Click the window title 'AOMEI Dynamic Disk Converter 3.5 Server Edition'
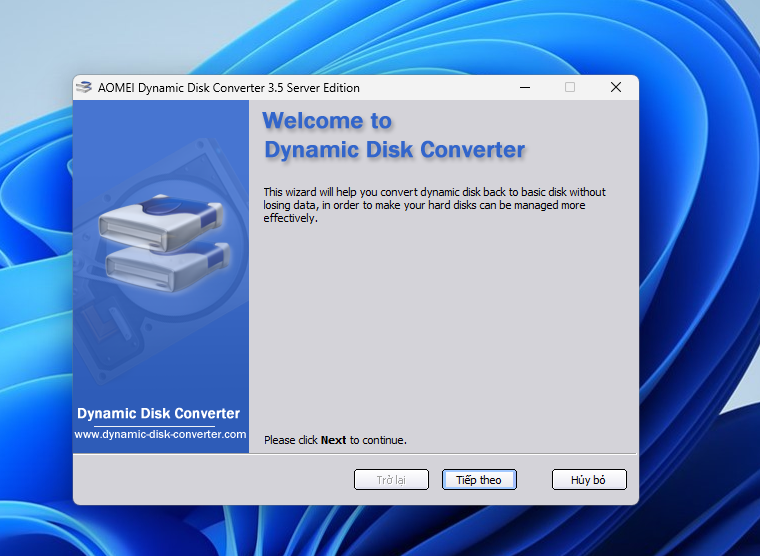The height and width of the screenshot is (556, 760). pyautogui.click(x=229, y=88)
